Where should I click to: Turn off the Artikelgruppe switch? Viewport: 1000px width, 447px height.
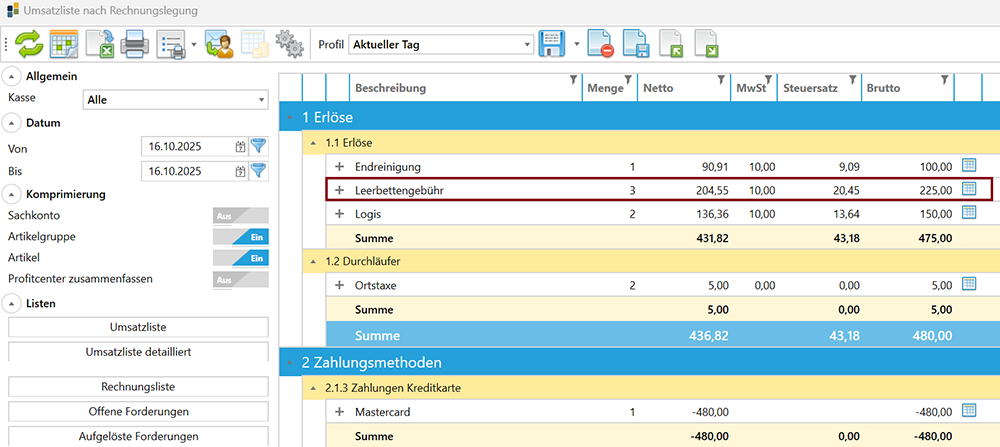pyautogui.click(x=241, y=236)
